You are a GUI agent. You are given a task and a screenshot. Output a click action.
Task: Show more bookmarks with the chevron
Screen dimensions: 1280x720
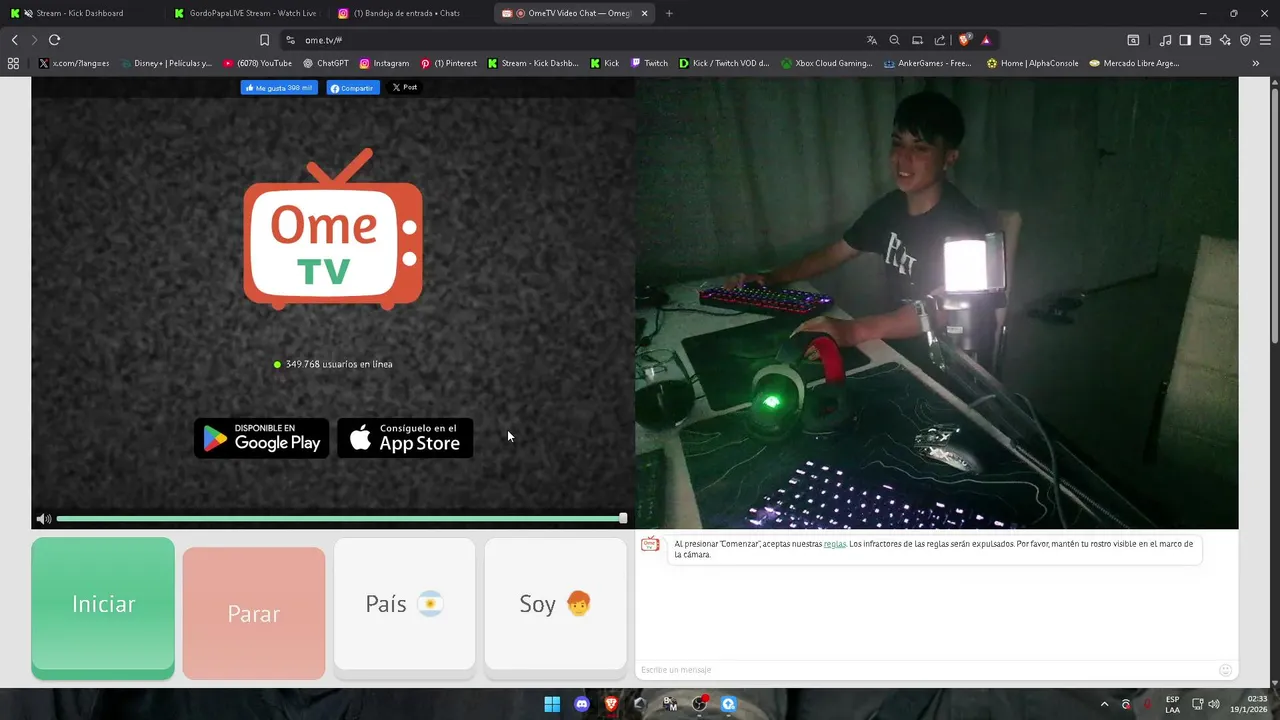tap(1256, 63)
